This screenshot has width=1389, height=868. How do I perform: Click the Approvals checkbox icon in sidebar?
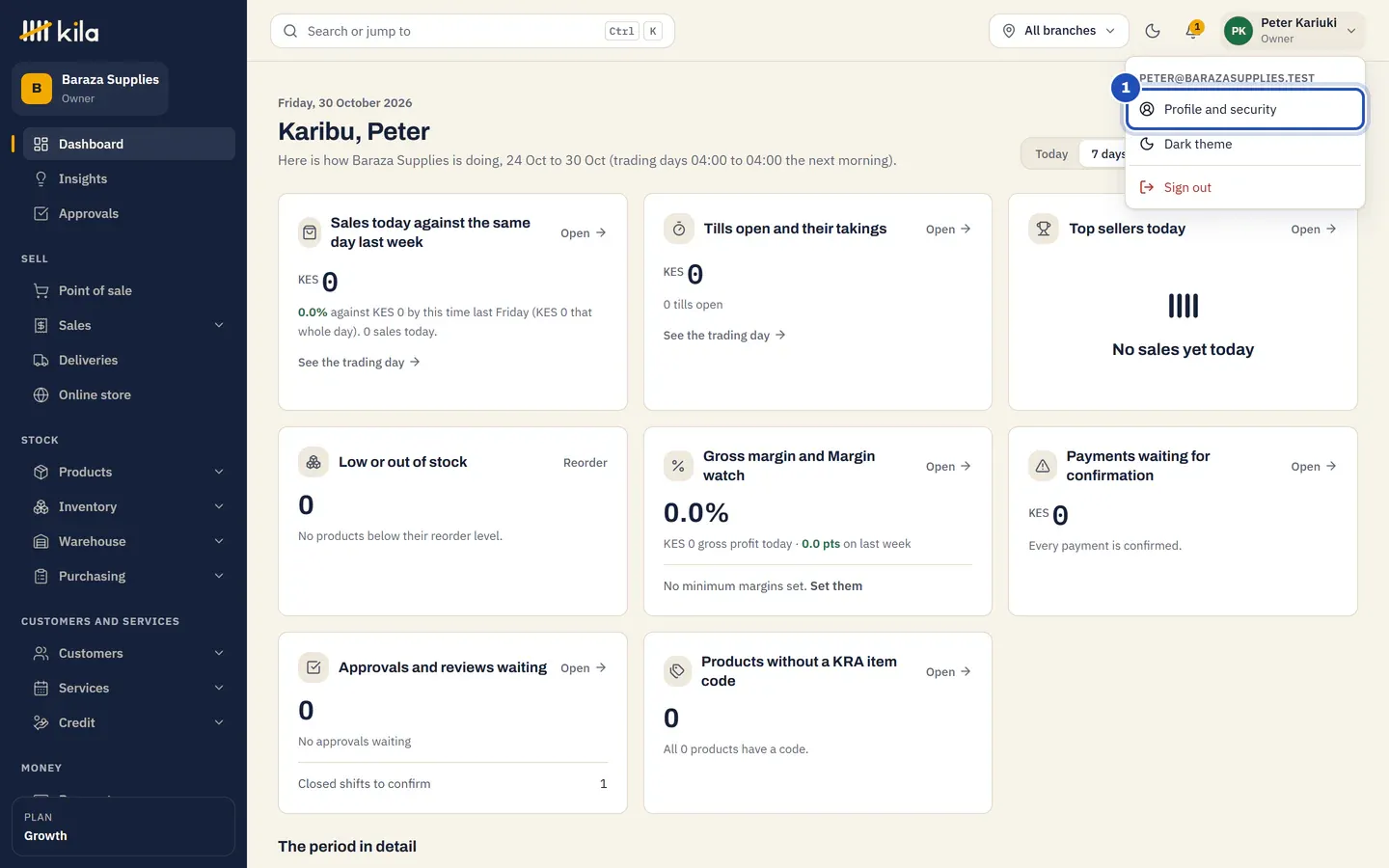tap(41, 214)
